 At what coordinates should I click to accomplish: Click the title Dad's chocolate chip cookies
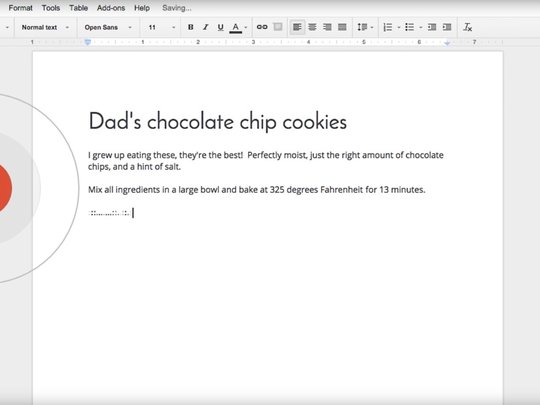coord(218,121)
